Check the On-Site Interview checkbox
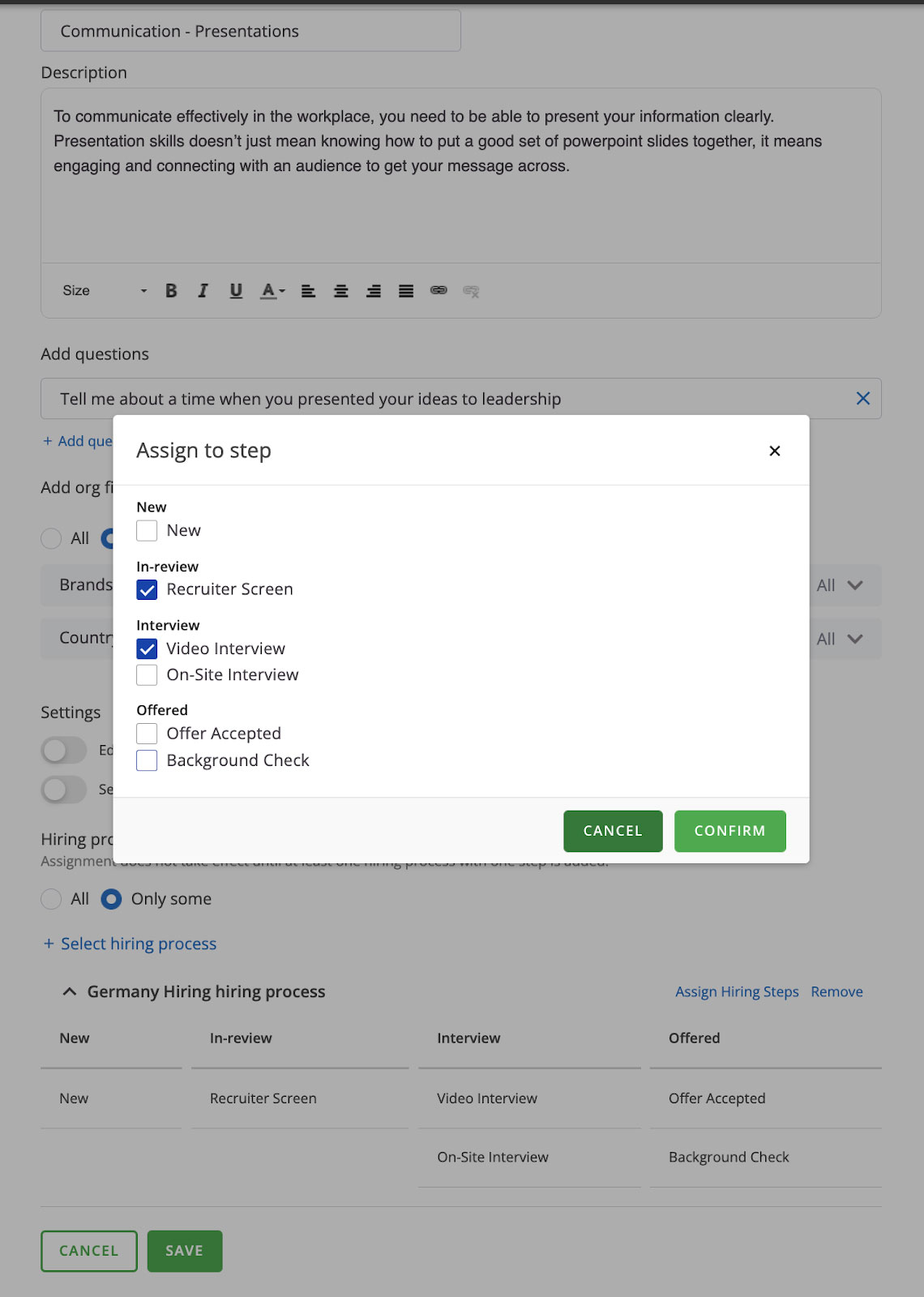Viewport: 924px width, 1297px height. tap(147, 675)
